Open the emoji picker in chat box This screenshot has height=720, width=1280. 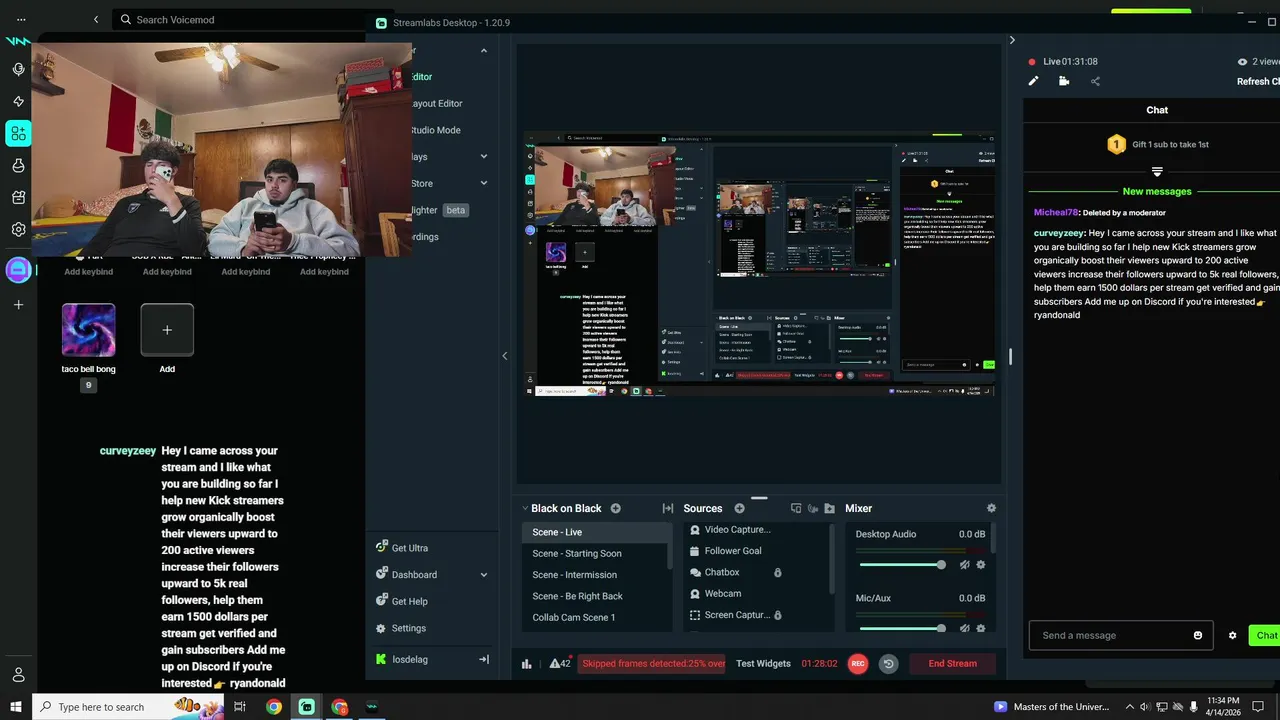(1198, 635)
